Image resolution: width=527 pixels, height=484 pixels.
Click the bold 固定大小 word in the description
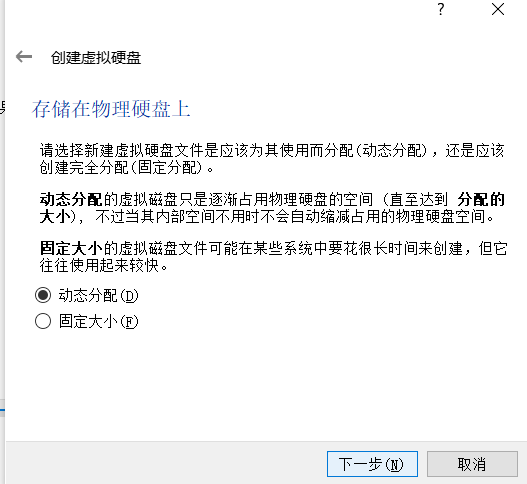pyautogui.click(x=71, y=248)
